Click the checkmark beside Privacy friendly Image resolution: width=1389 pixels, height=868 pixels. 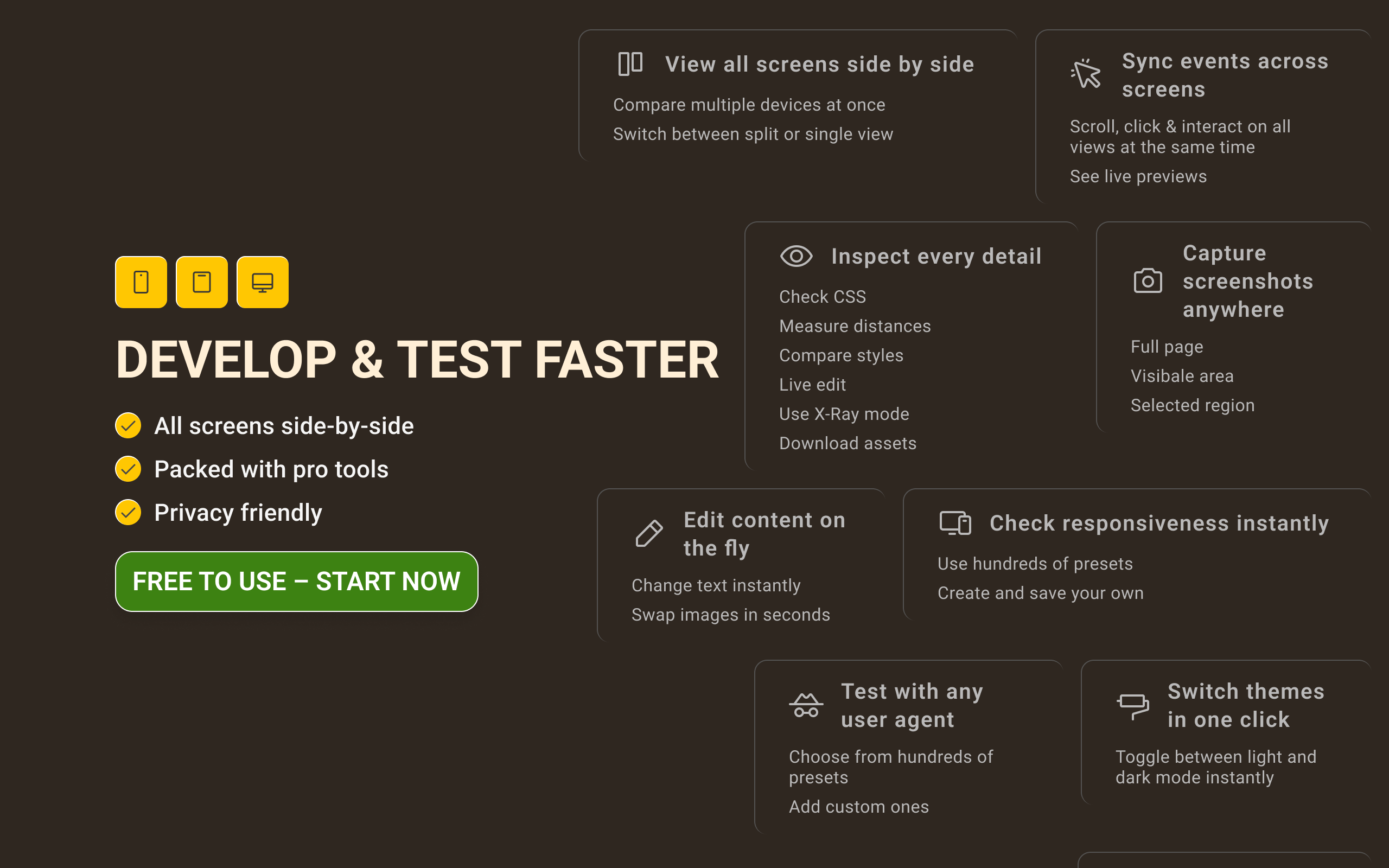pos(128,513)
